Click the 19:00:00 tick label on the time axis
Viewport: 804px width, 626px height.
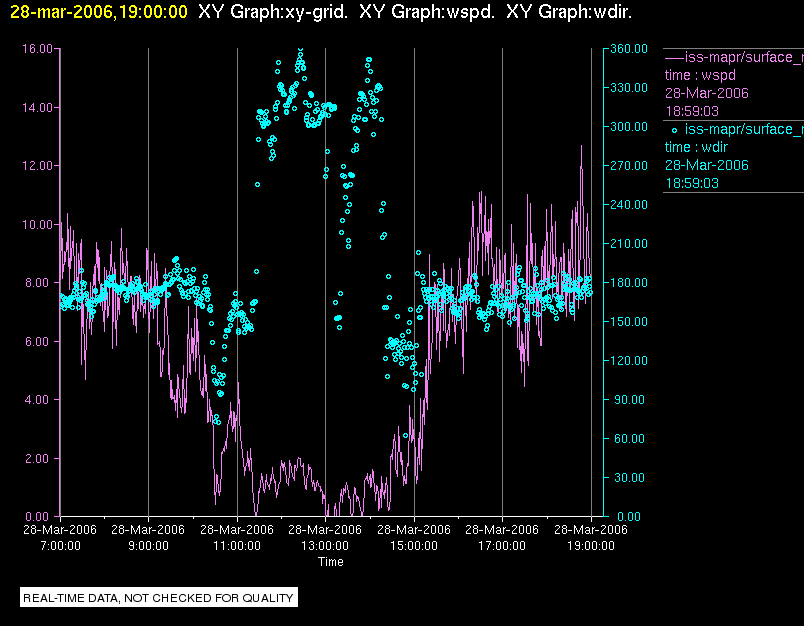coord(591,546)
